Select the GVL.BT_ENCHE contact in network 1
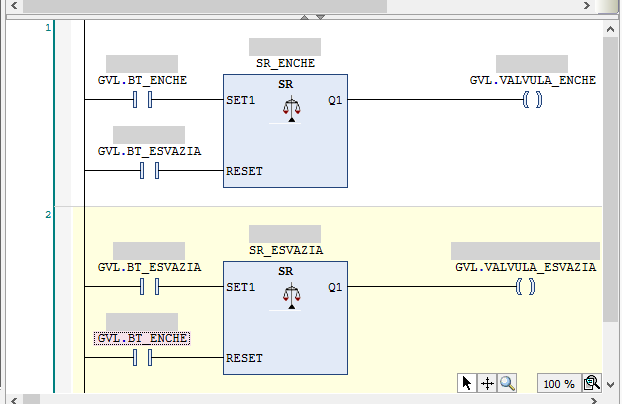 coord(142,100)
